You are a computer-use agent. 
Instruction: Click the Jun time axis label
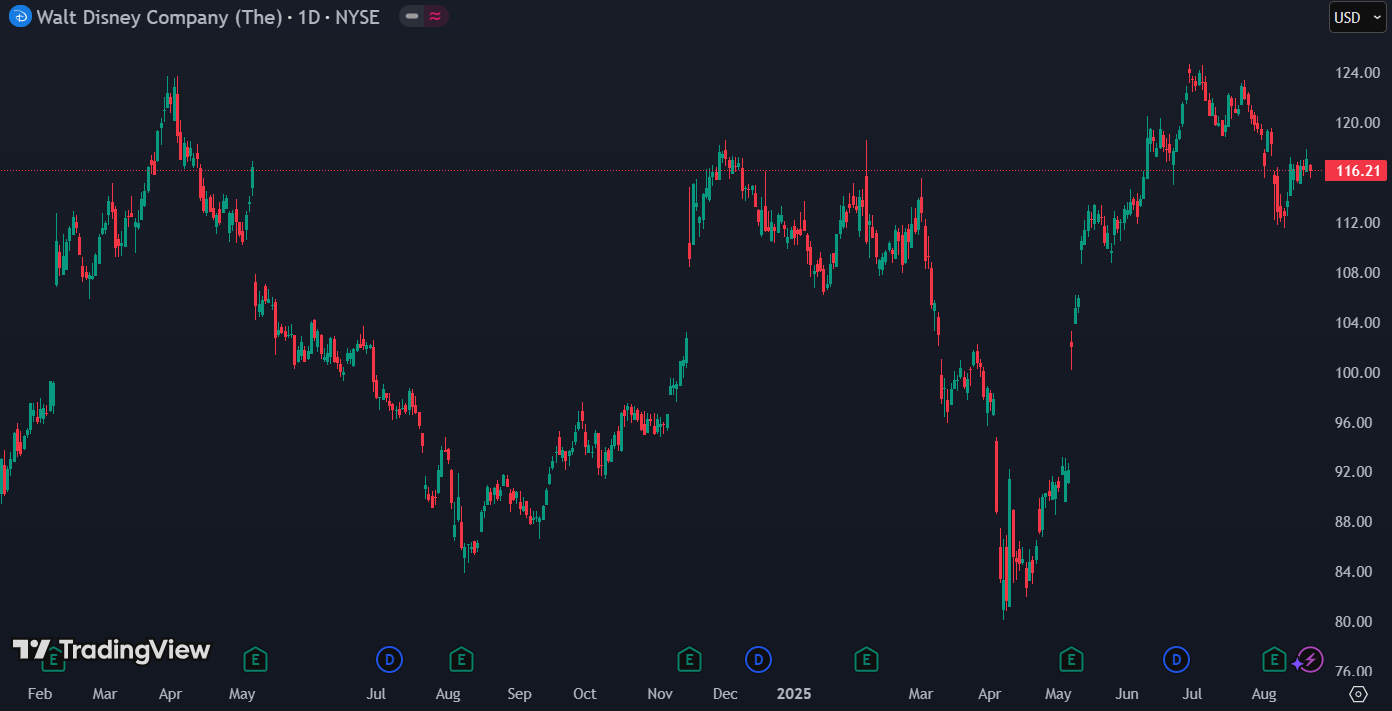1127,694
